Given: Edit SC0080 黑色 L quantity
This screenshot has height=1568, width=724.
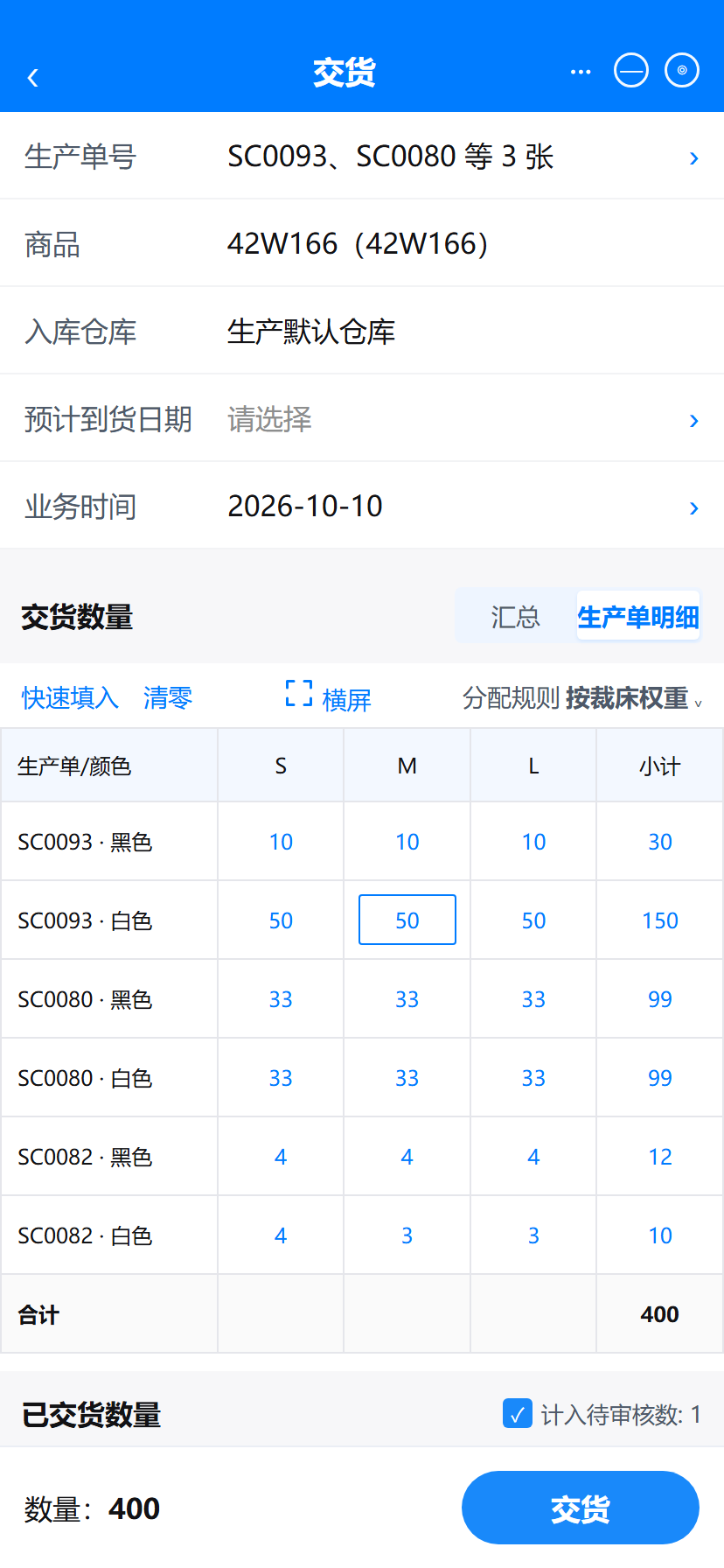Looking at the screenshot, I should [533, 999].
